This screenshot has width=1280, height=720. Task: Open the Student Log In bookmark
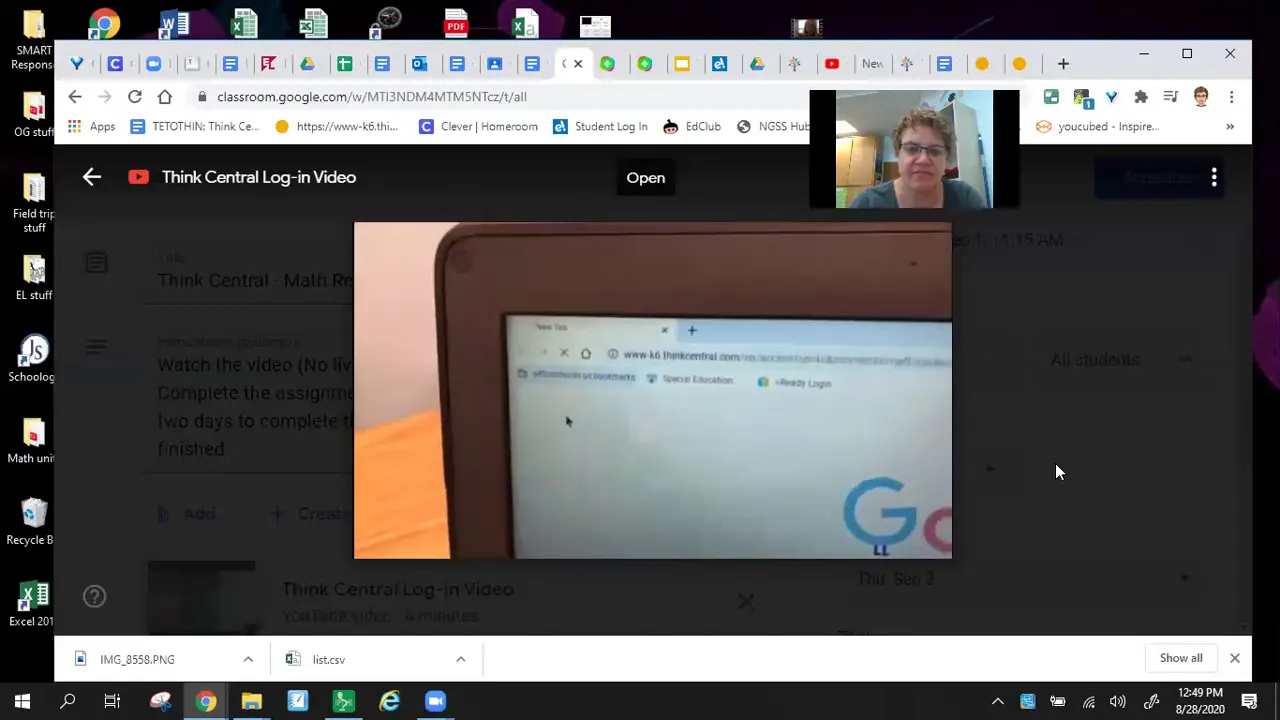point(600,127)
